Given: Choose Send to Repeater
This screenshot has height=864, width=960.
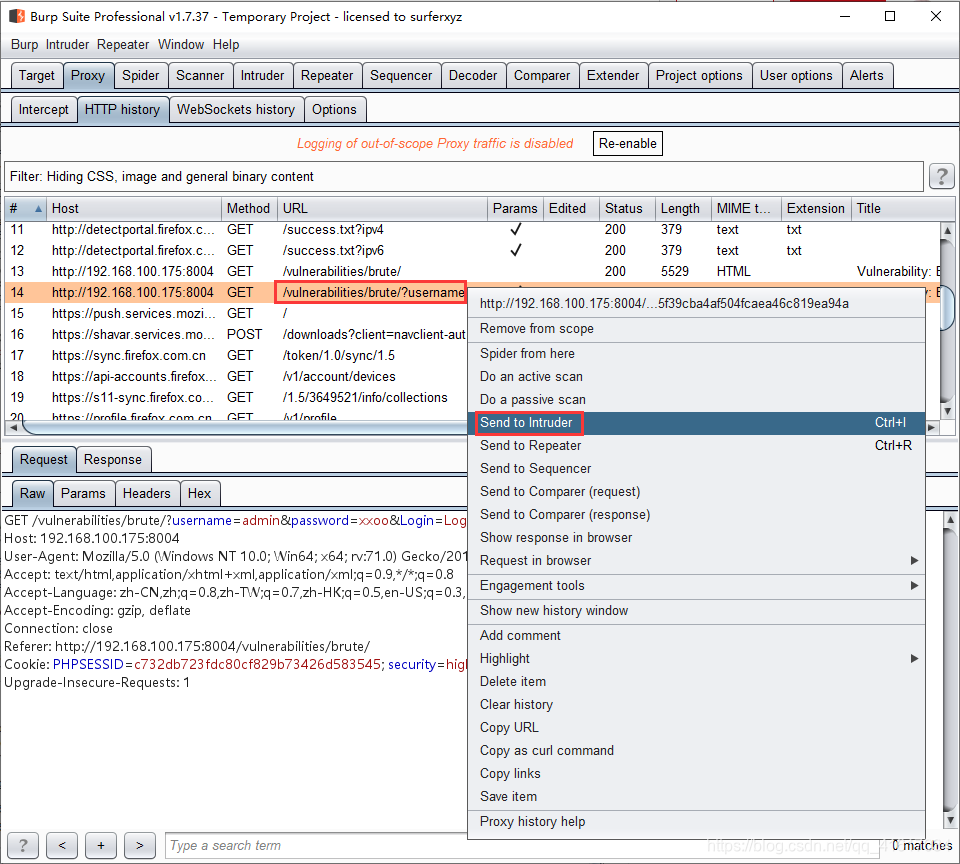Looking at the screenshot, I should tap(696, 445).
